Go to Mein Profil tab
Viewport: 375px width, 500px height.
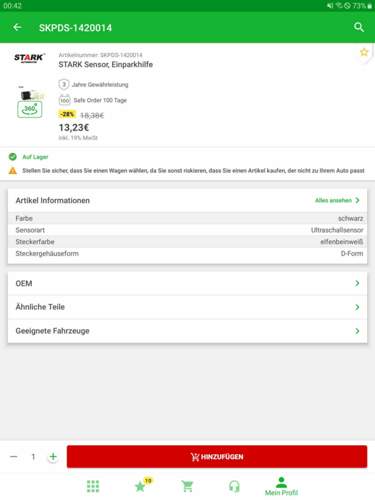click(x=281, y=486)
